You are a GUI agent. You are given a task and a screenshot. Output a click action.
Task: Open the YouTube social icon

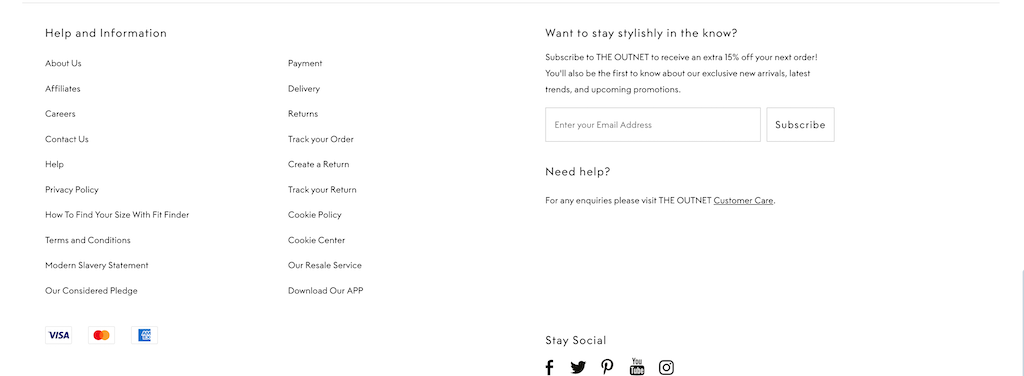(637, 367)
